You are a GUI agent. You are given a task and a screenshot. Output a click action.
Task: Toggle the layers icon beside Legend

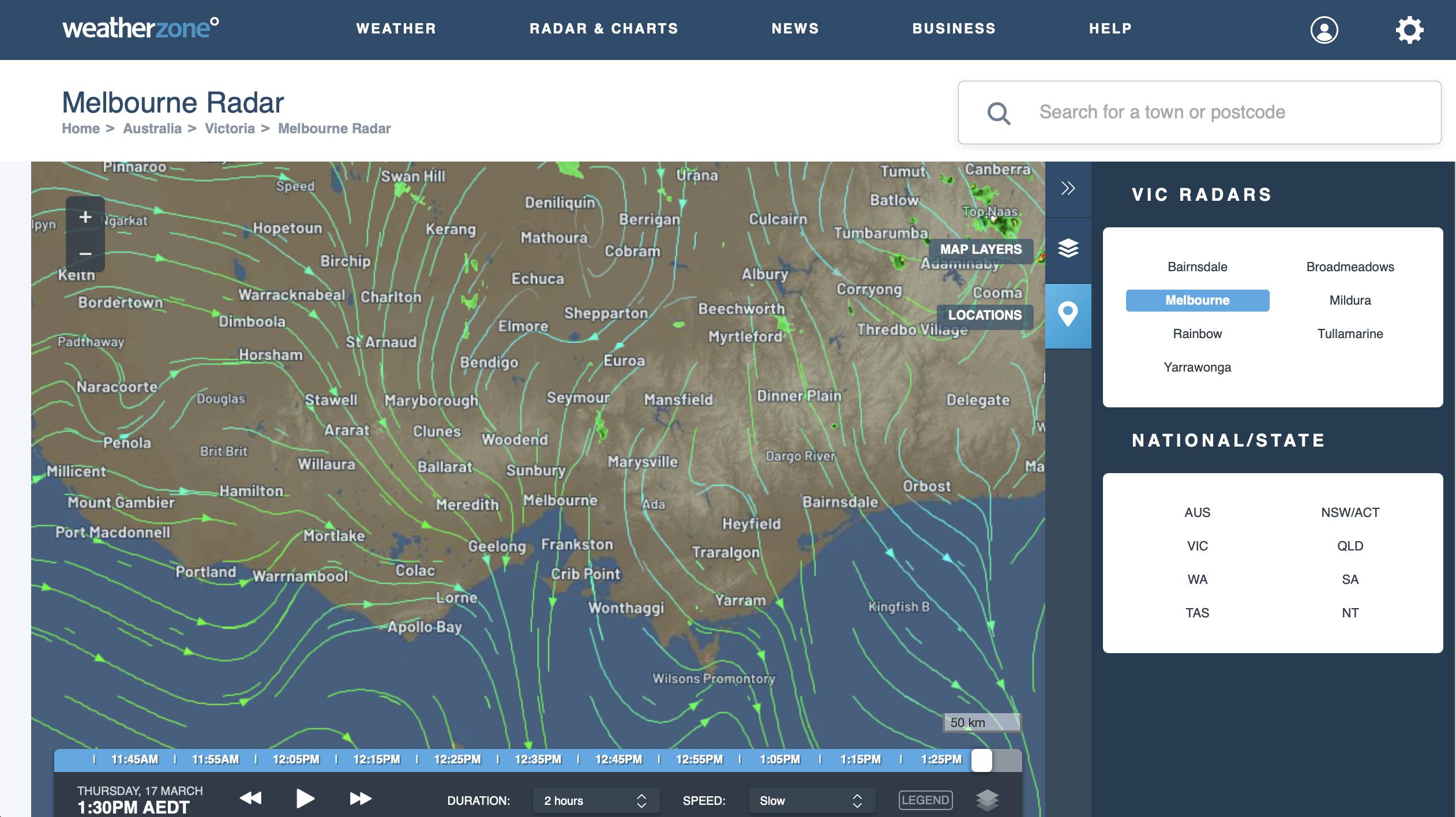pos(987,800)
